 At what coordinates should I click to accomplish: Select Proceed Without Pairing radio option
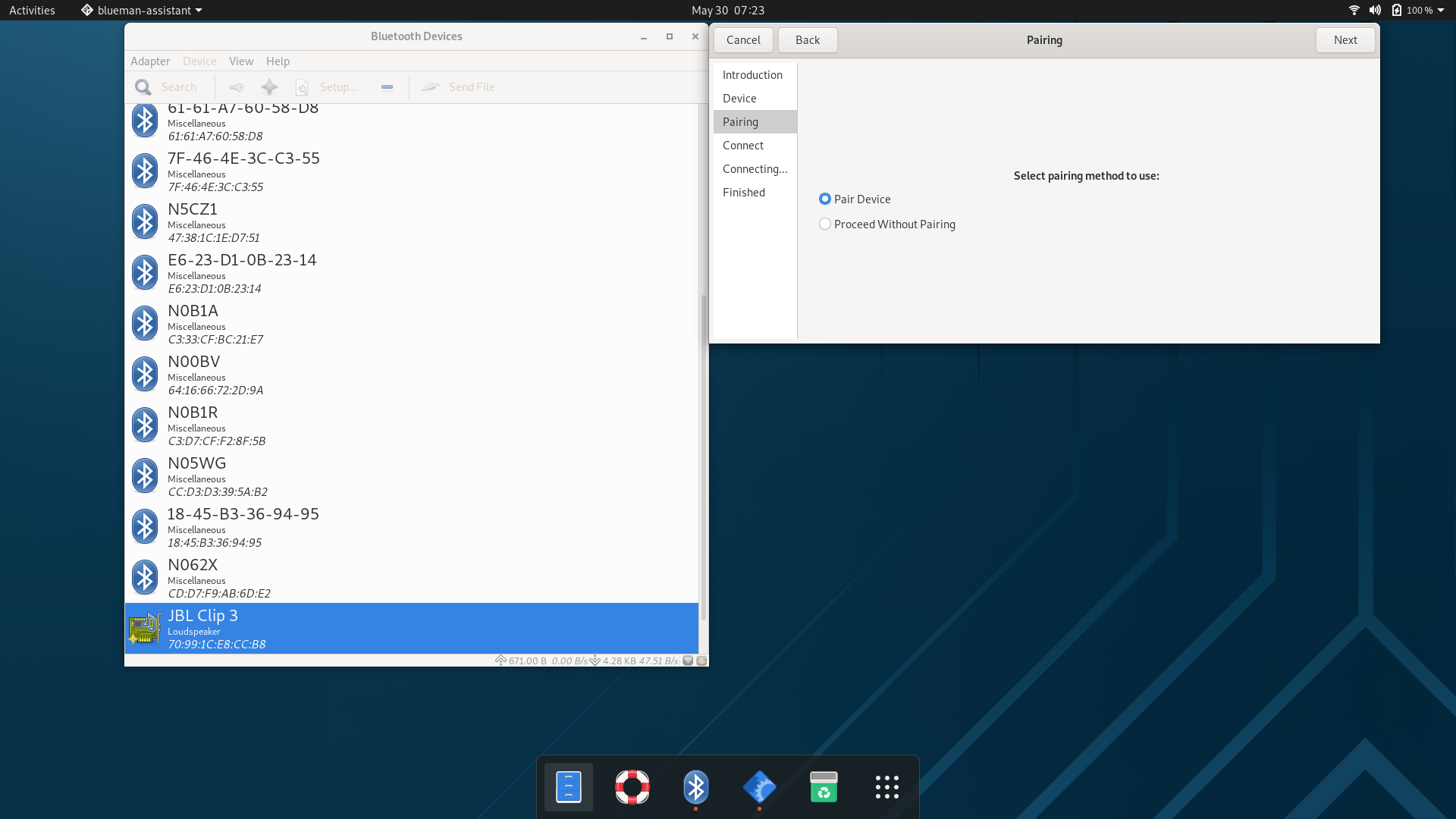pos(825,224)
